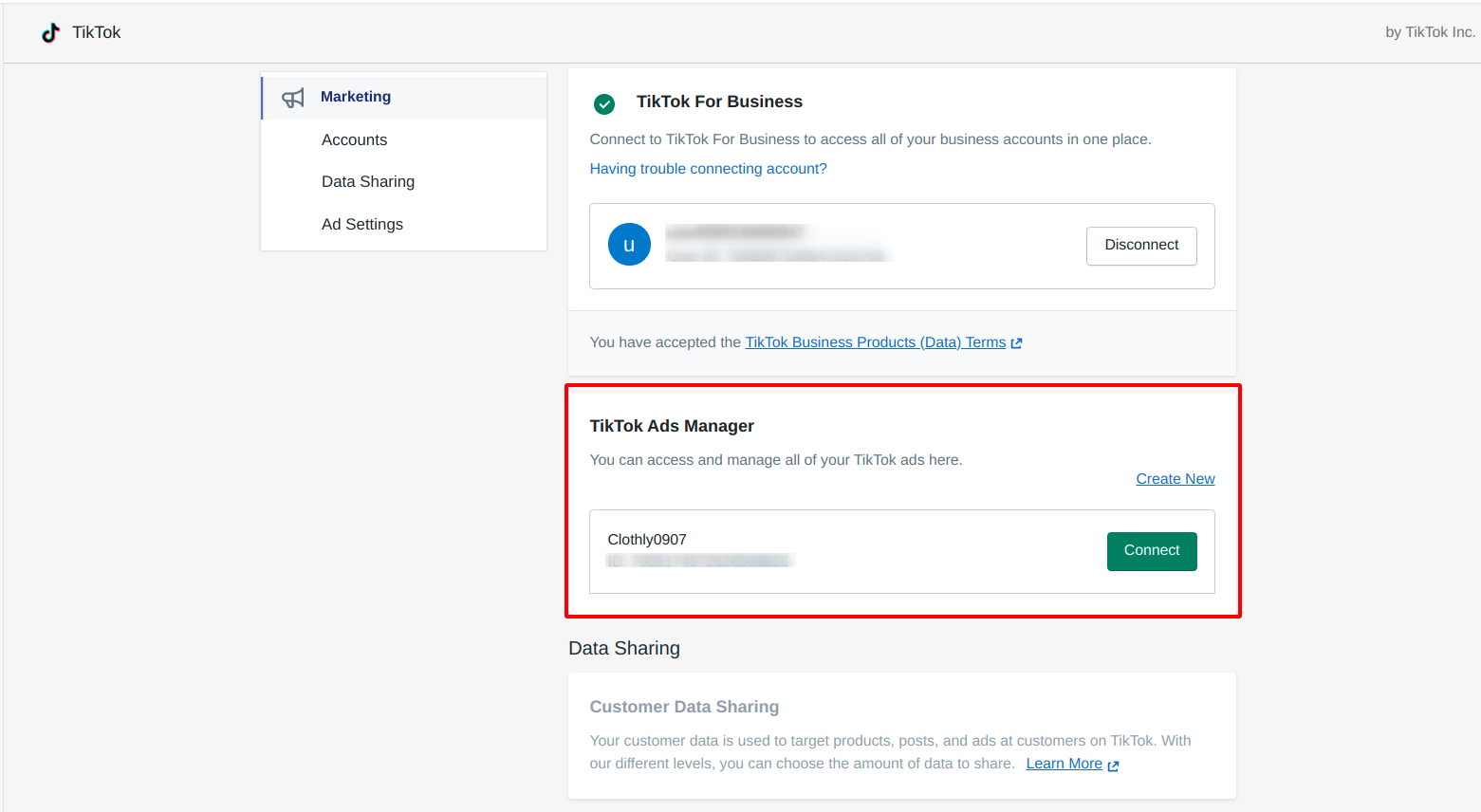Click the Marketing megaphone icon
Viewport: 1481px width, 812px height.
(x=293, y=98)
